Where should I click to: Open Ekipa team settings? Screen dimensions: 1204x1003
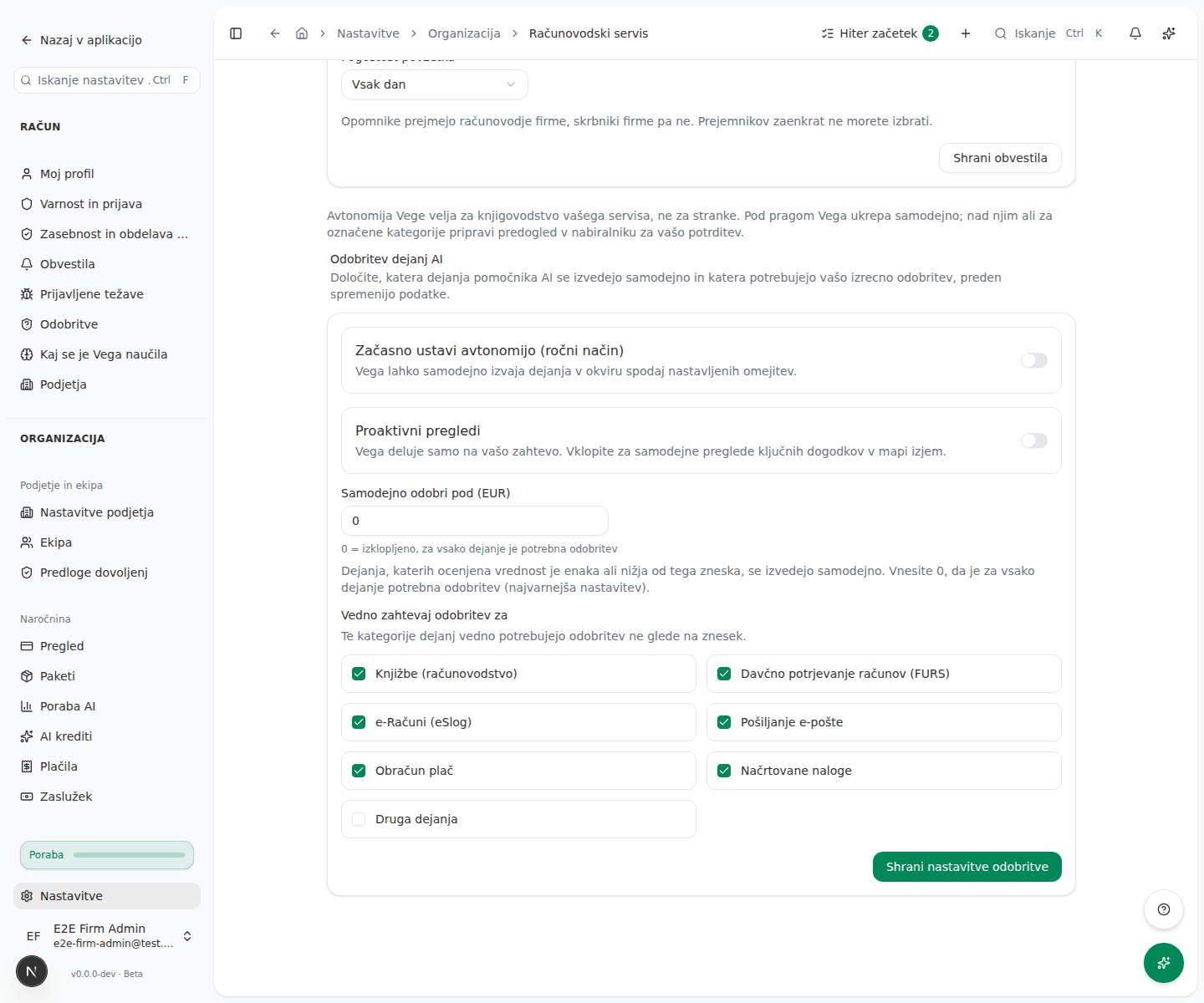[107, 542]
